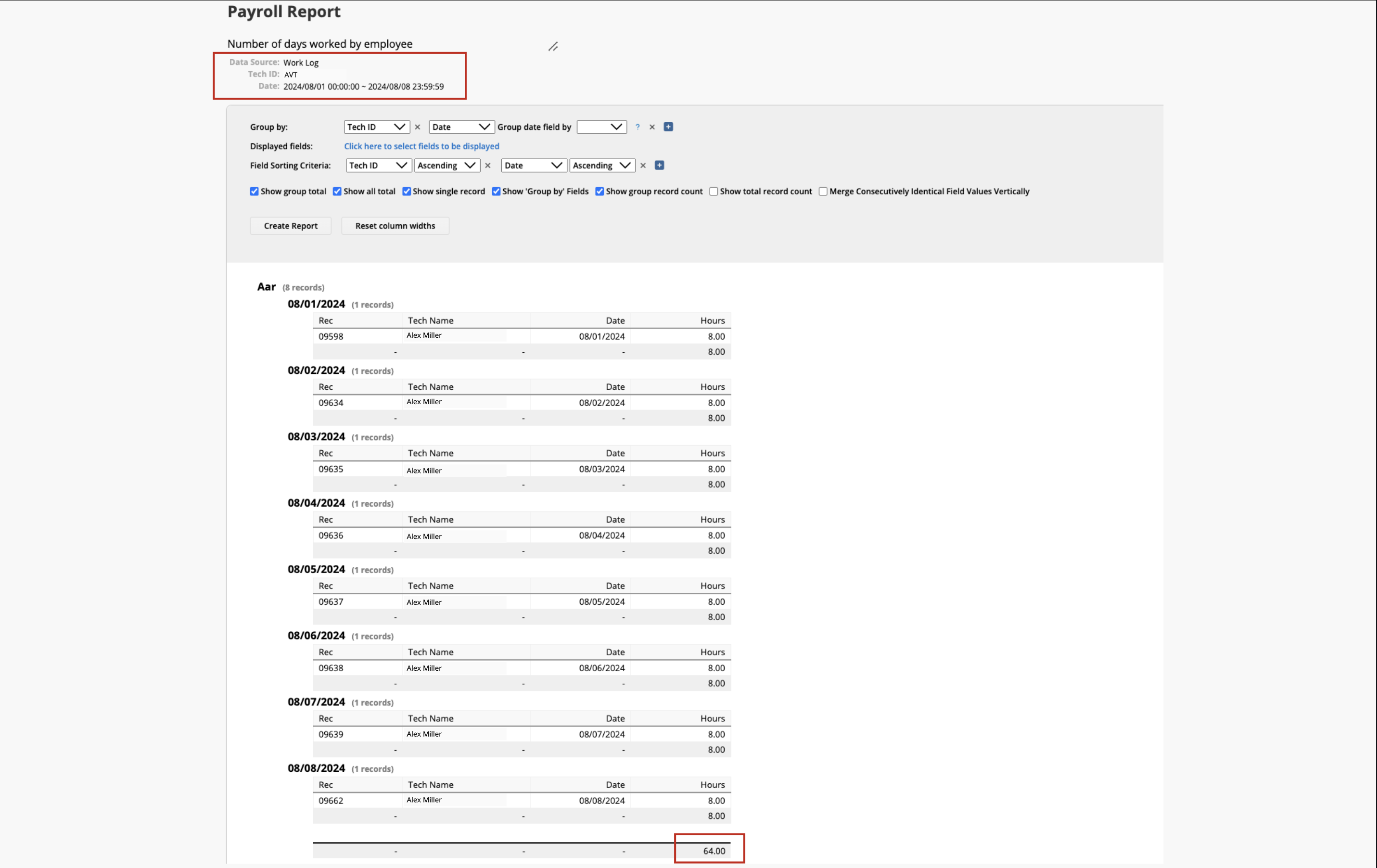Remove the Tech ID sorting criterion
The height and width of the screenshot is (868, 1377).
(488, 165)
